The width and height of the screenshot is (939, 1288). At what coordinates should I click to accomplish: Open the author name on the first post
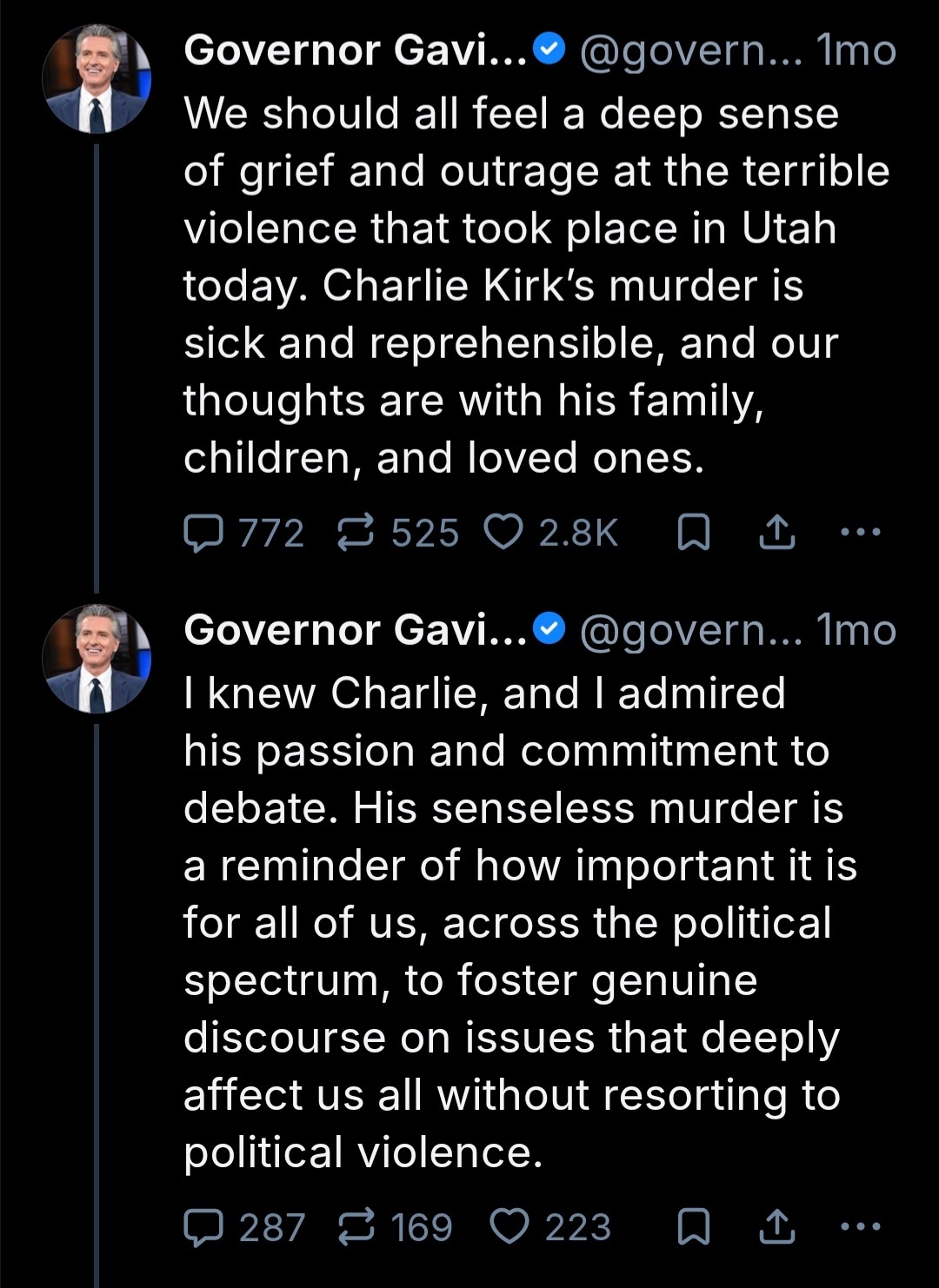pos(355,50)
